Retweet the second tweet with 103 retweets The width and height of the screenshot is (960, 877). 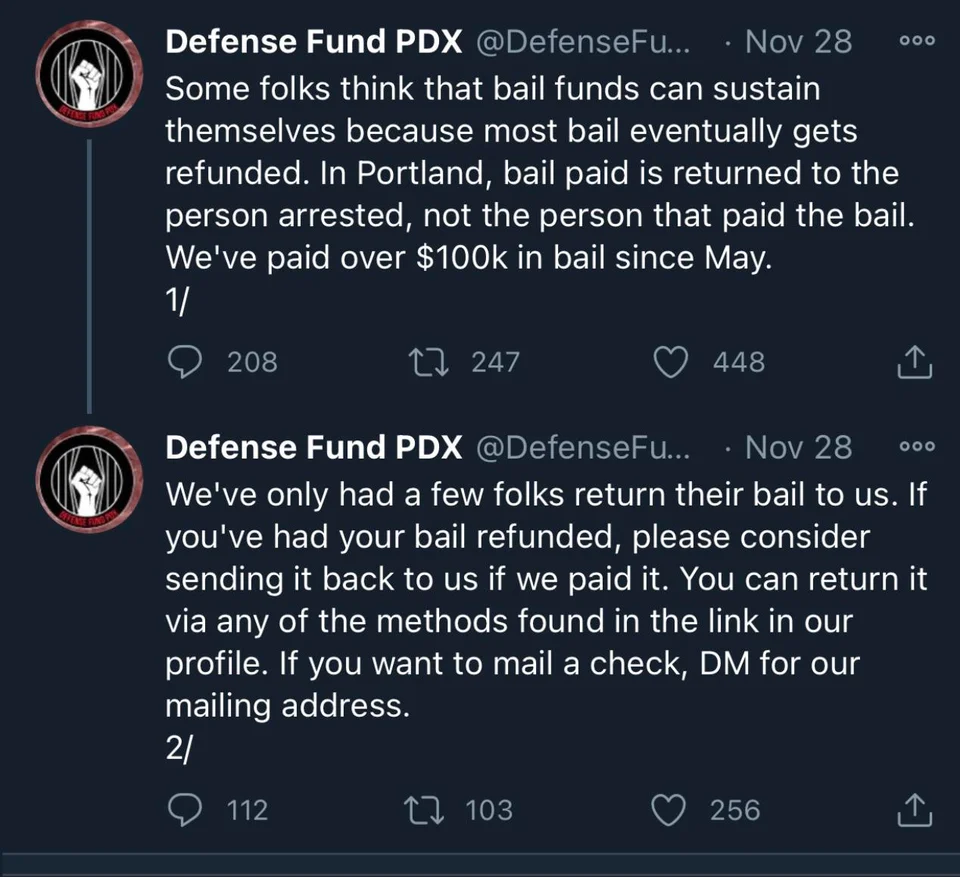coord(424,810)
